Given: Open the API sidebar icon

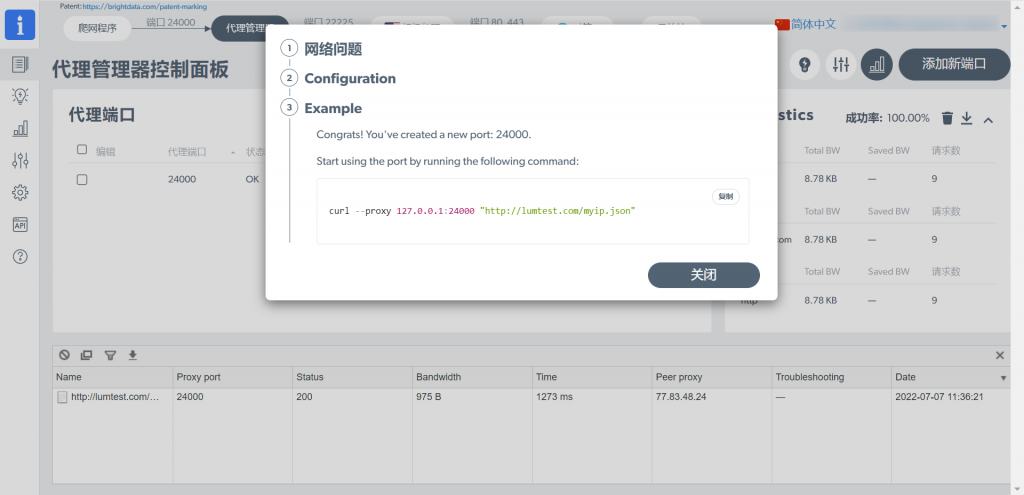Looking at the screenshot, I should click(x=20, y=224).
